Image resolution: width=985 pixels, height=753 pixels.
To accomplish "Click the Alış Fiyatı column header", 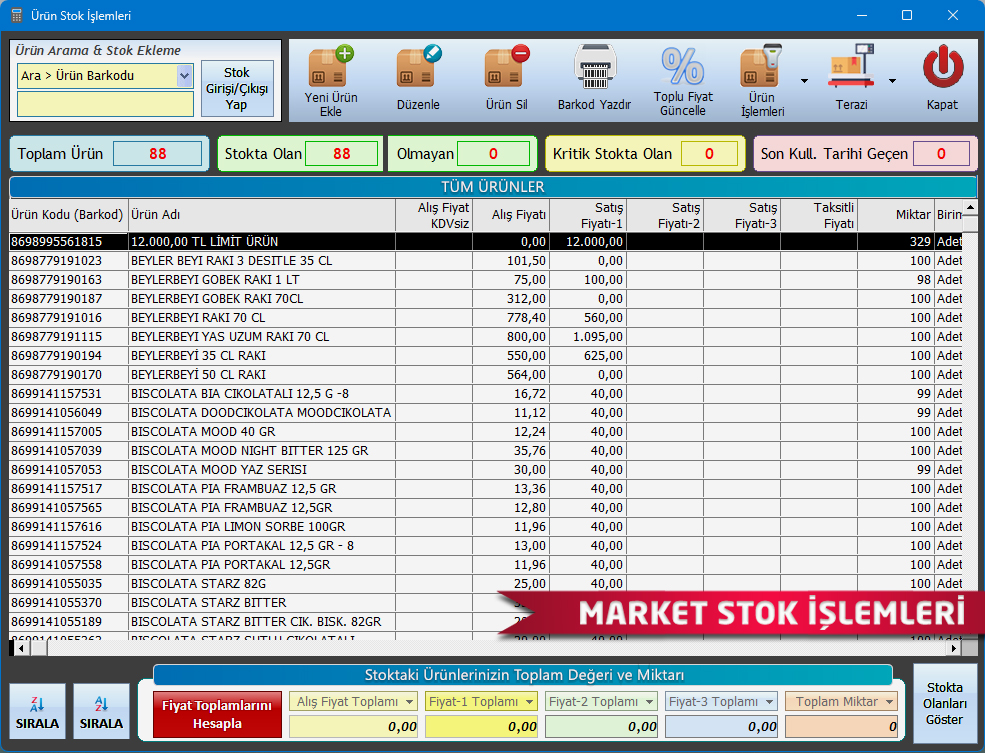I will point(511,215).
